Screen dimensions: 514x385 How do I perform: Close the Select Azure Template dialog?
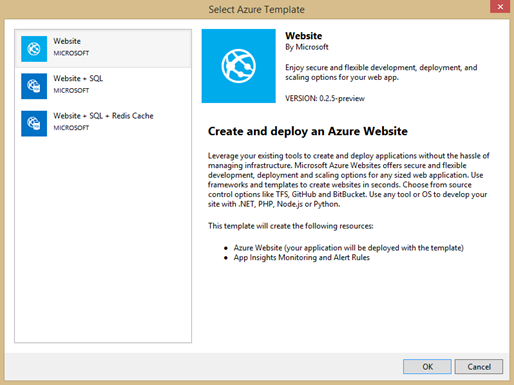pyautogui.click(x=500, y=6)
